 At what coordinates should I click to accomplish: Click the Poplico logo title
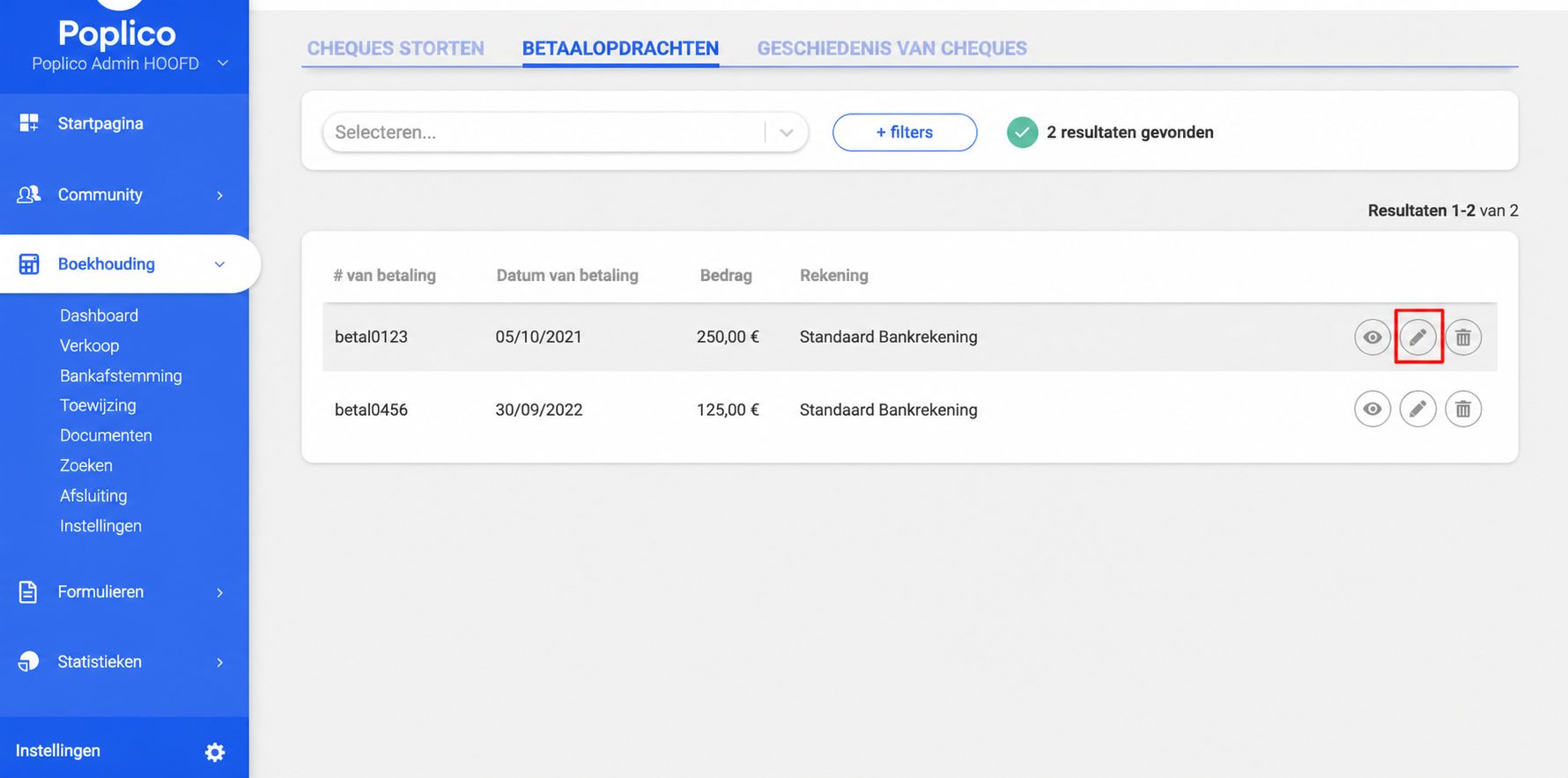(x=117, y=33)
